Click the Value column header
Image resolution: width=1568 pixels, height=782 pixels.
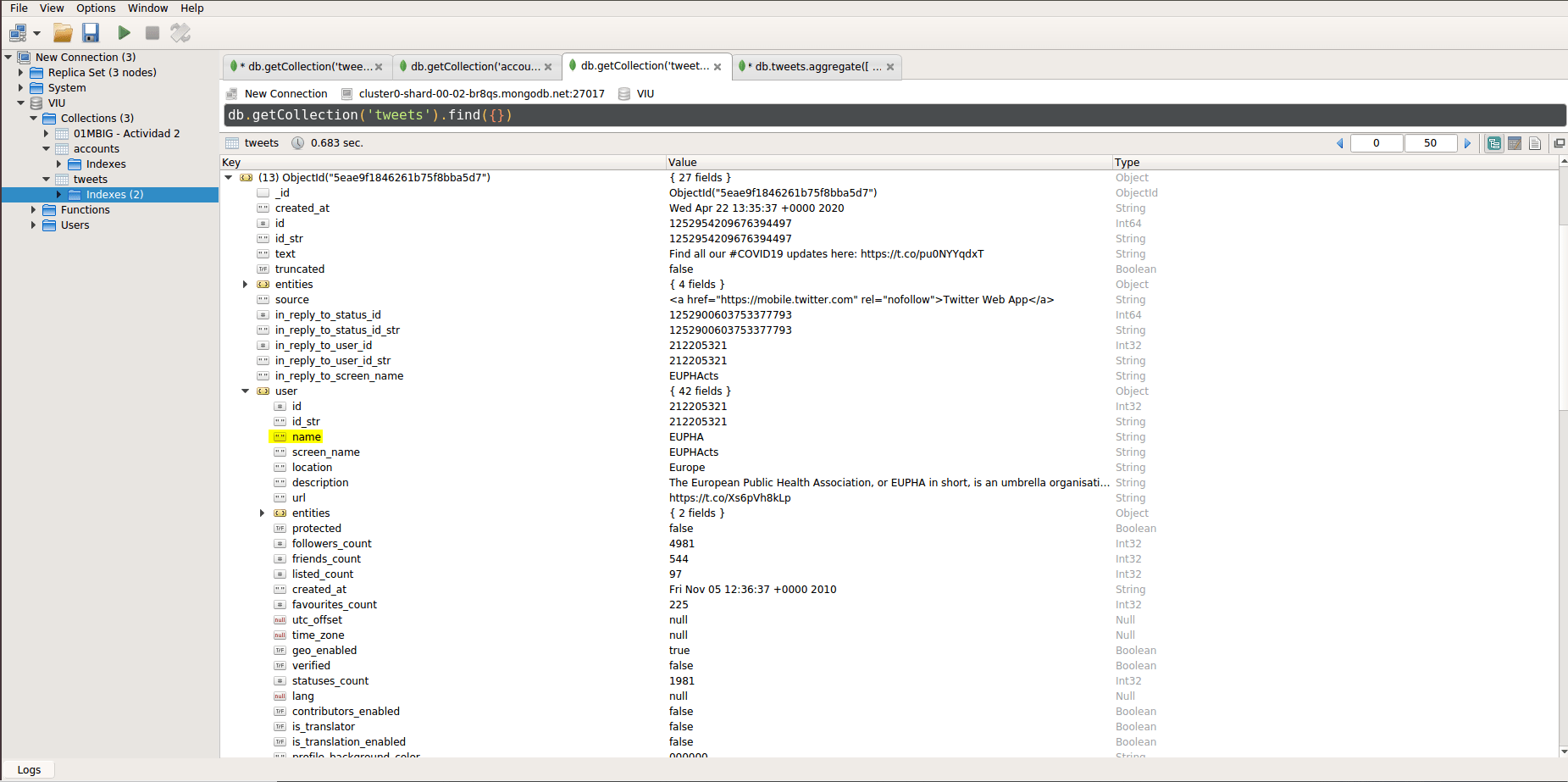889,163
